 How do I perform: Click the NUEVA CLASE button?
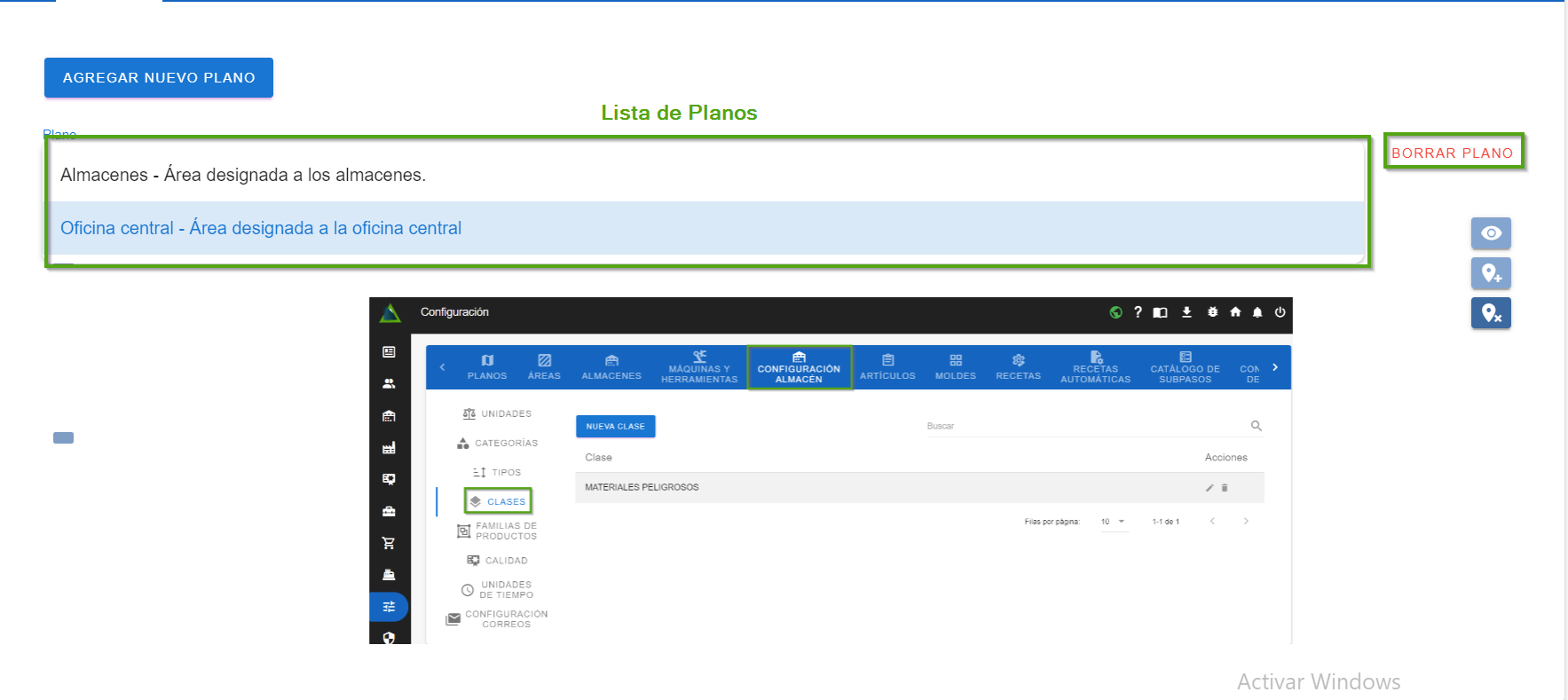point(615,427)
